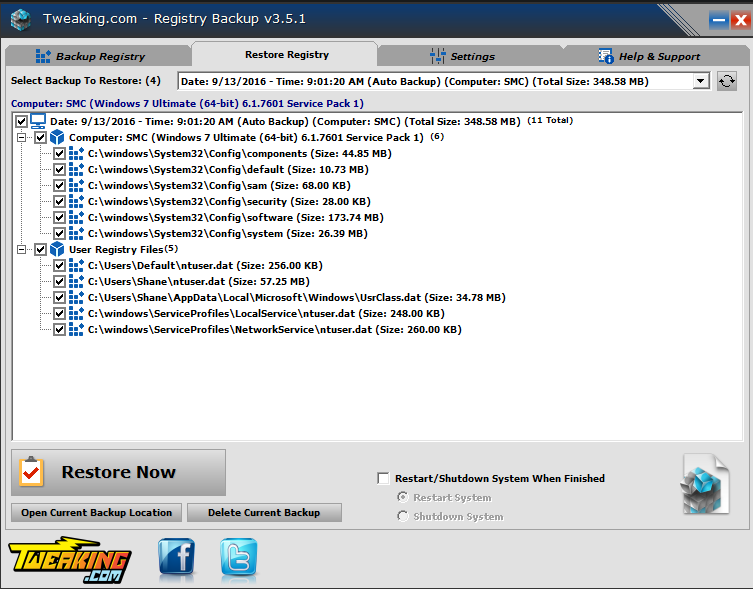Uncheck the Computer: SMC group checkbox
Screen dimensions: 753x589
click(40, 137)
